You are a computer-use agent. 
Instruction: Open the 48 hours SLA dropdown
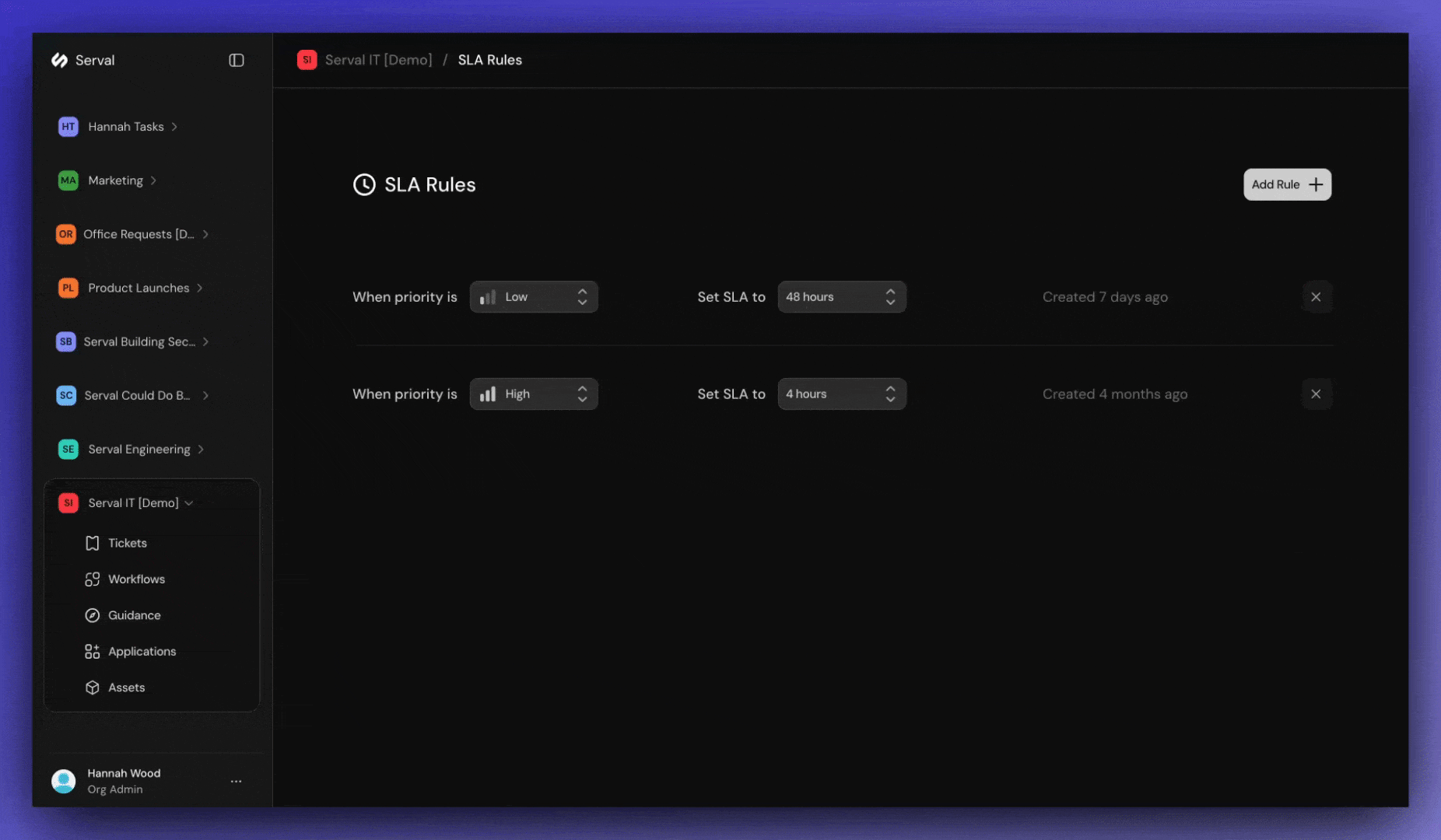(842, 296)
